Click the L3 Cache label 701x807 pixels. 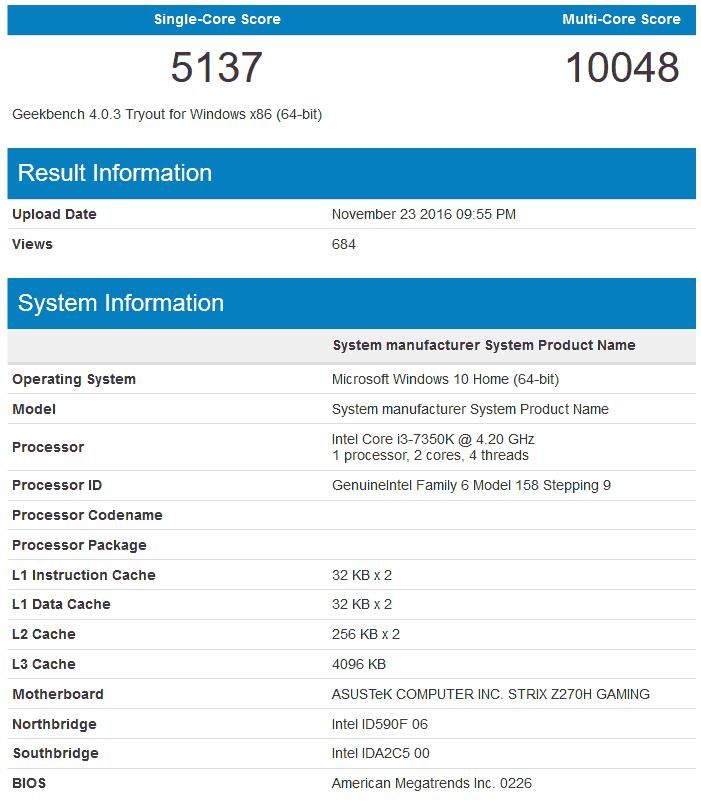(x=44, y=664)
